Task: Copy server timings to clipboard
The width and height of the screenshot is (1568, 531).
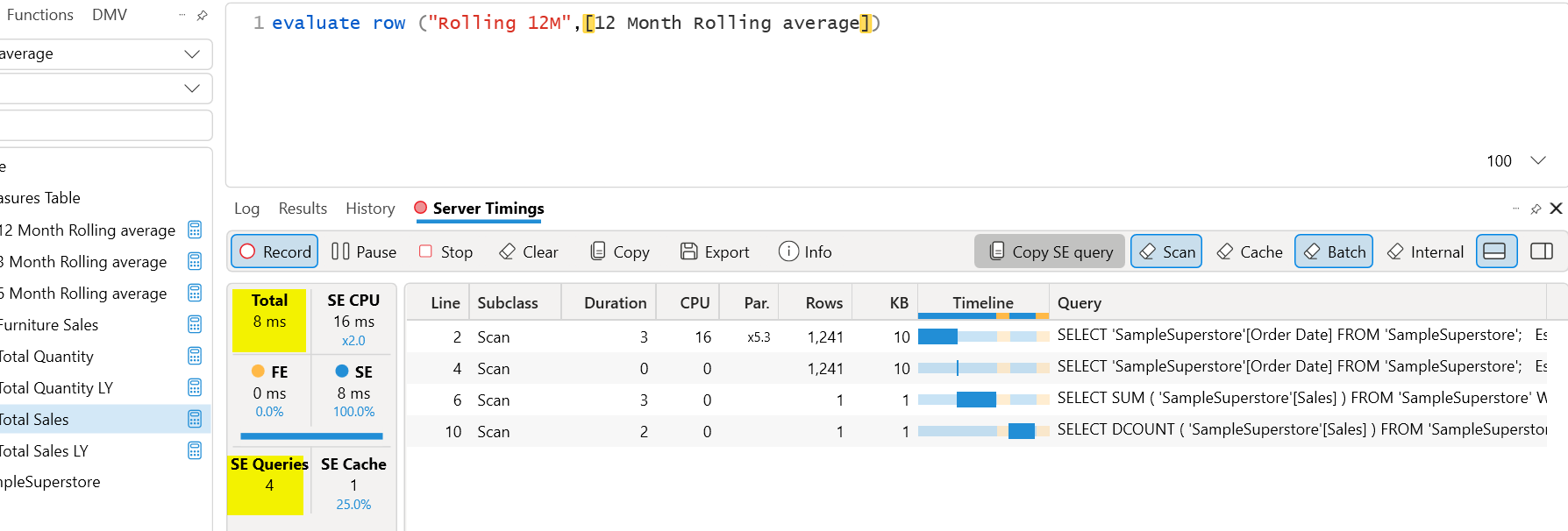Action: pos(620,252)
